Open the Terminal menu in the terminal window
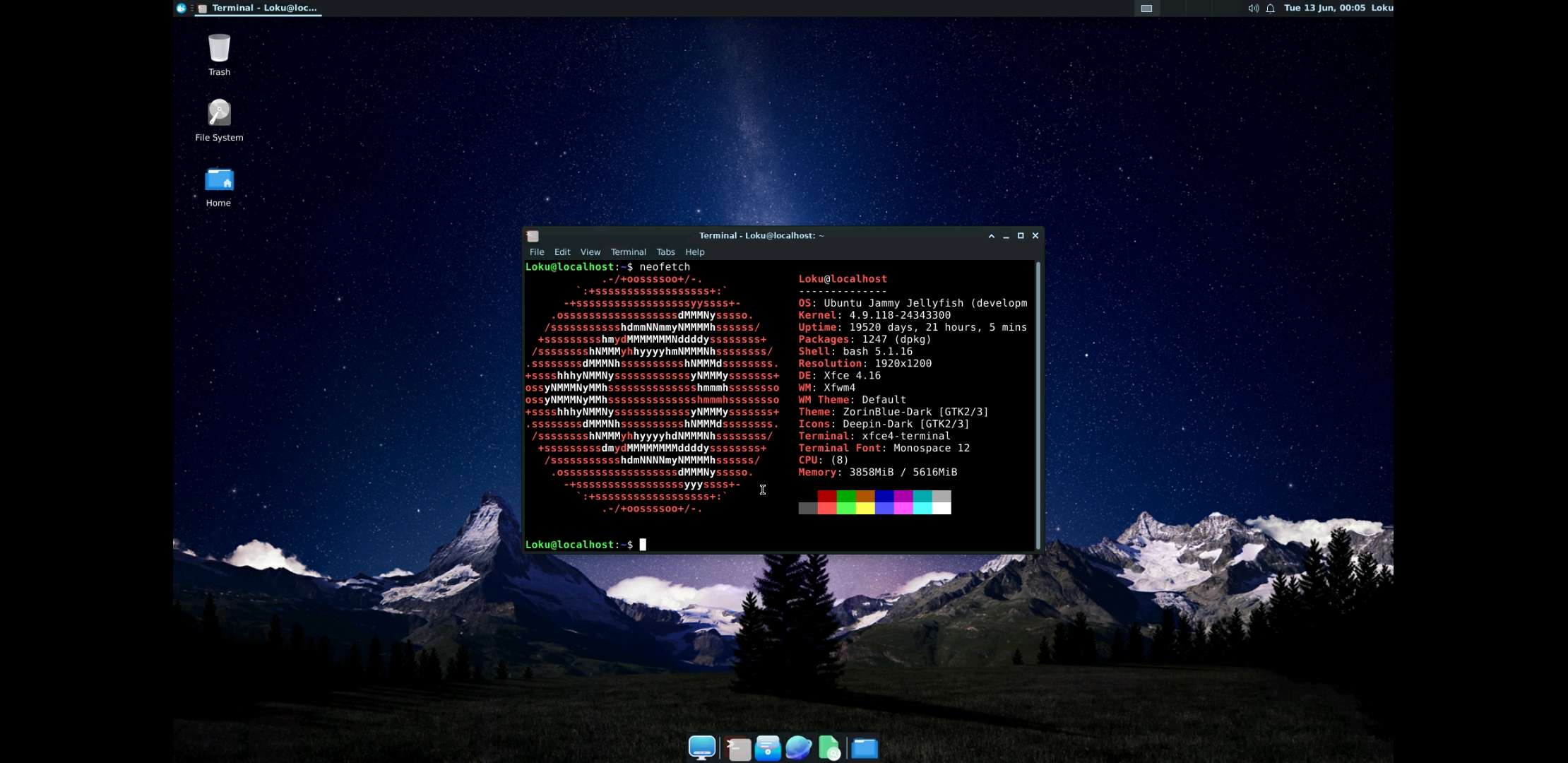 627,252
